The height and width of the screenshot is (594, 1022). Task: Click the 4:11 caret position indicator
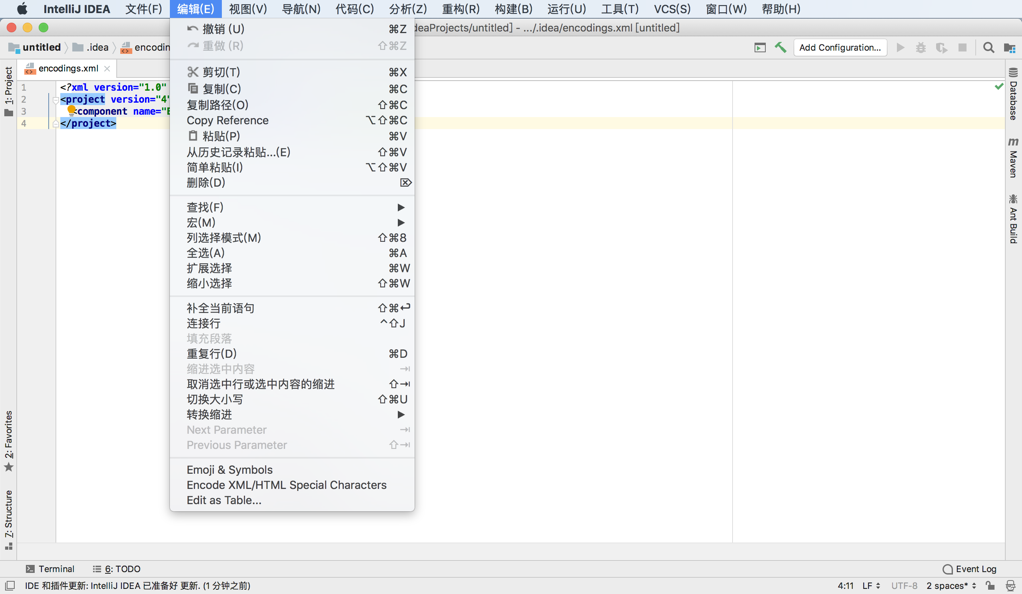tap(845, 586)
